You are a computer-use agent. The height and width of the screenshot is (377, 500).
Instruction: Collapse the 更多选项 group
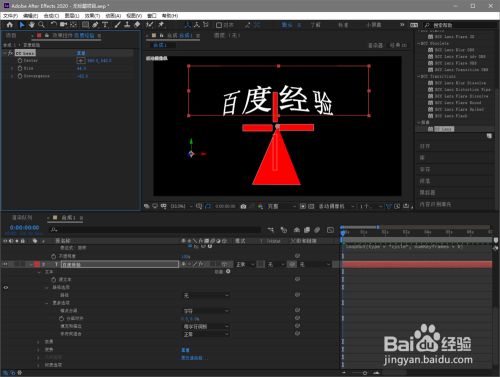coord(47,303)
